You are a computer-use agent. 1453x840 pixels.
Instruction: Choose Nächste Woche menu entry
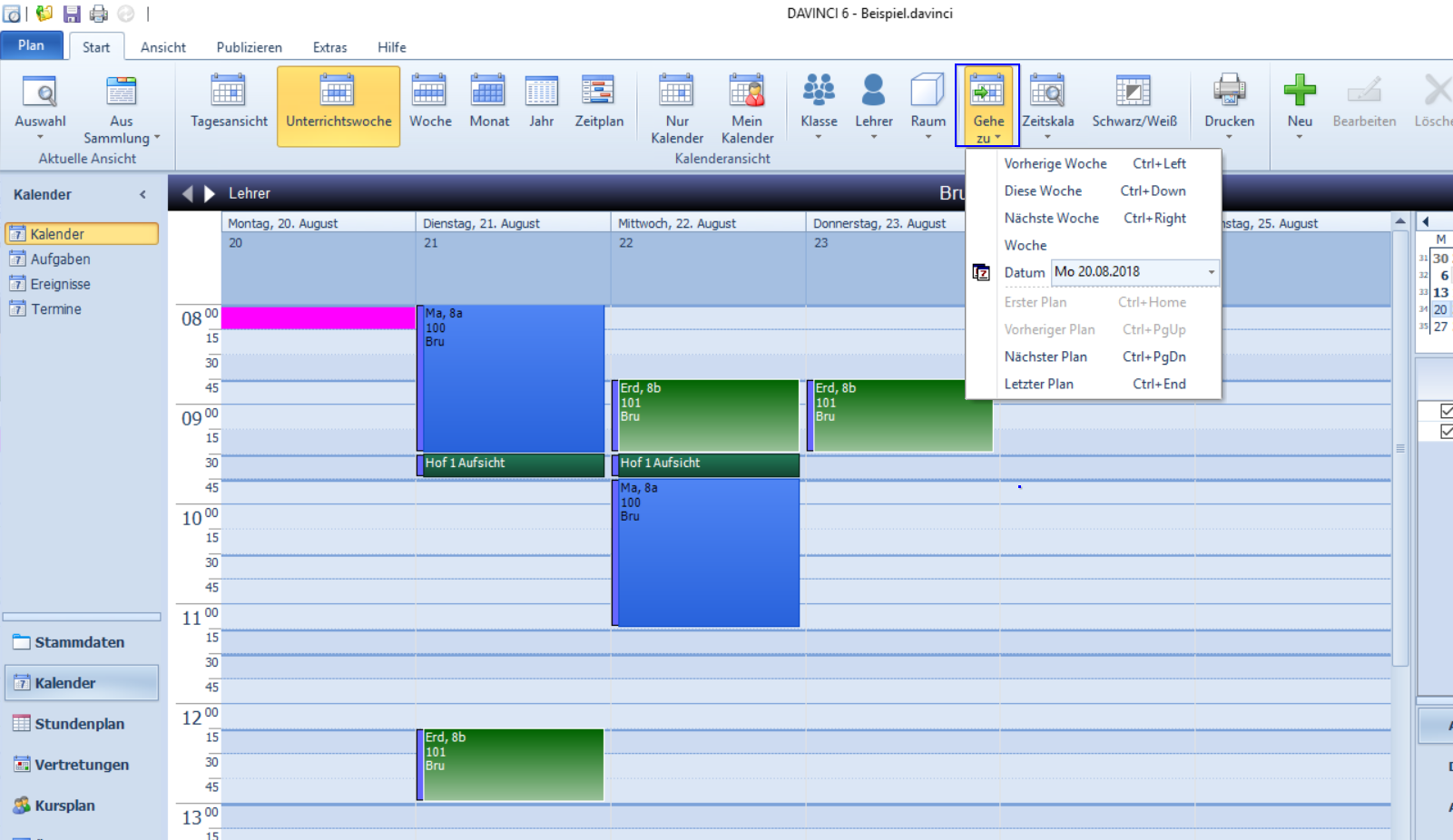click(x=1094, y=218)
